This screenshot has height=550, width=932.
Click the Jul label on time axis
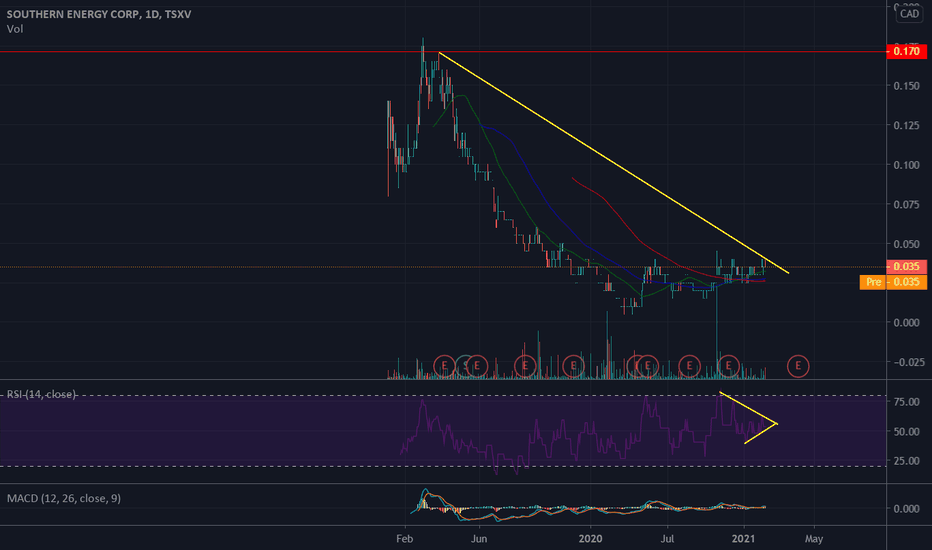pos(667,539)
